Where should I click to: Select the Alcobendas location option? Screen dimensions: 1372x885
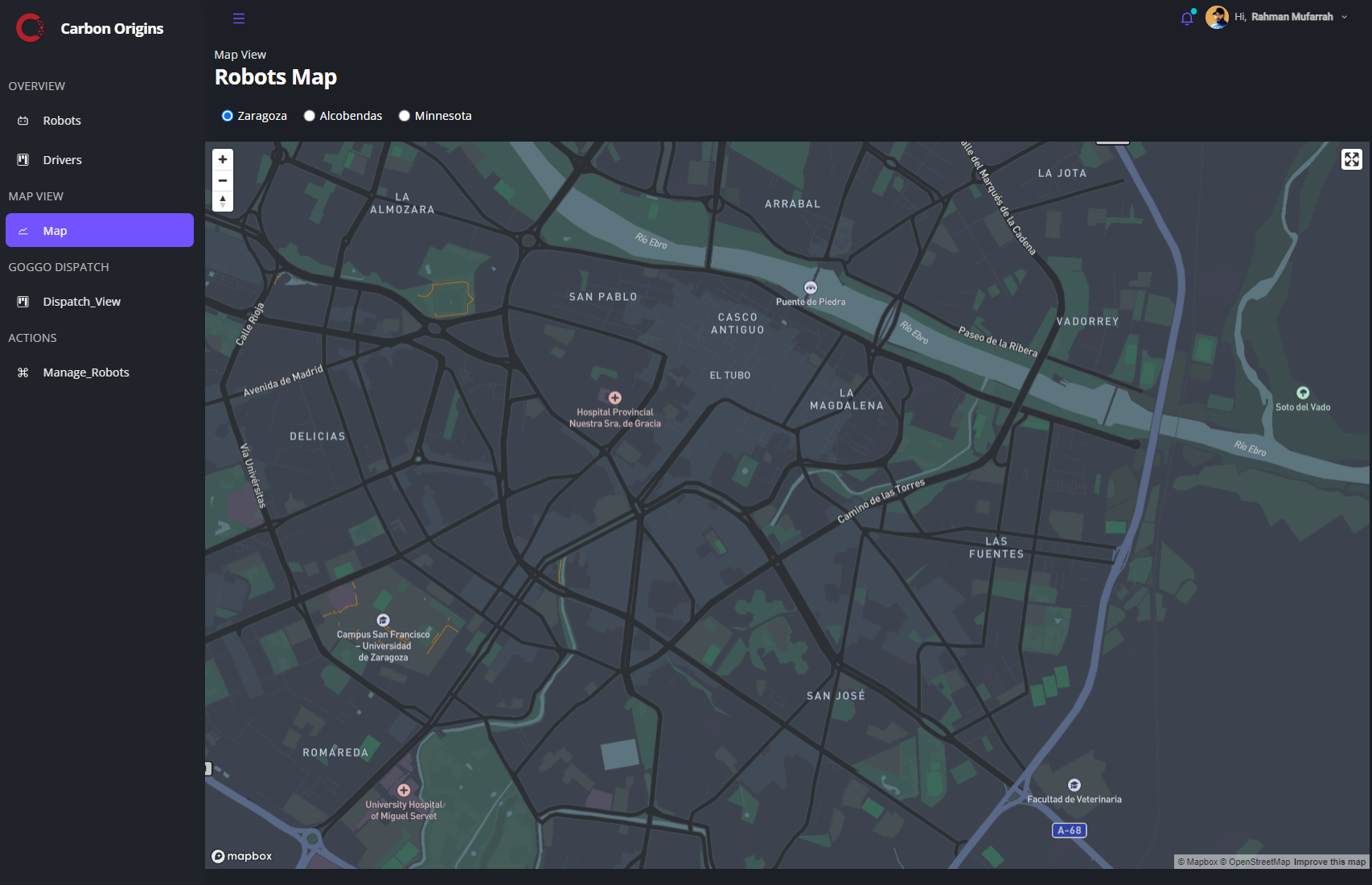click(310, 116)
